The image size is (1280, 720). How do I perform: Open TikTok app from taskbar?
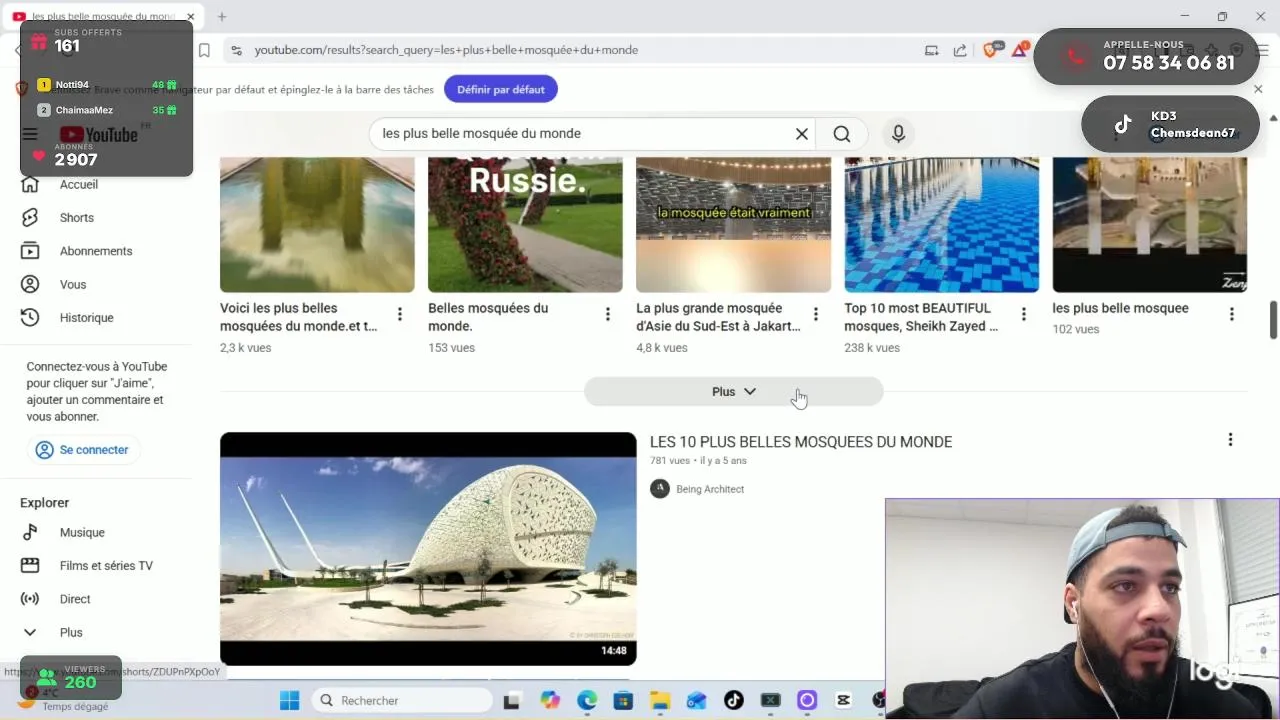pyautogui.click(x=734, y=700)
